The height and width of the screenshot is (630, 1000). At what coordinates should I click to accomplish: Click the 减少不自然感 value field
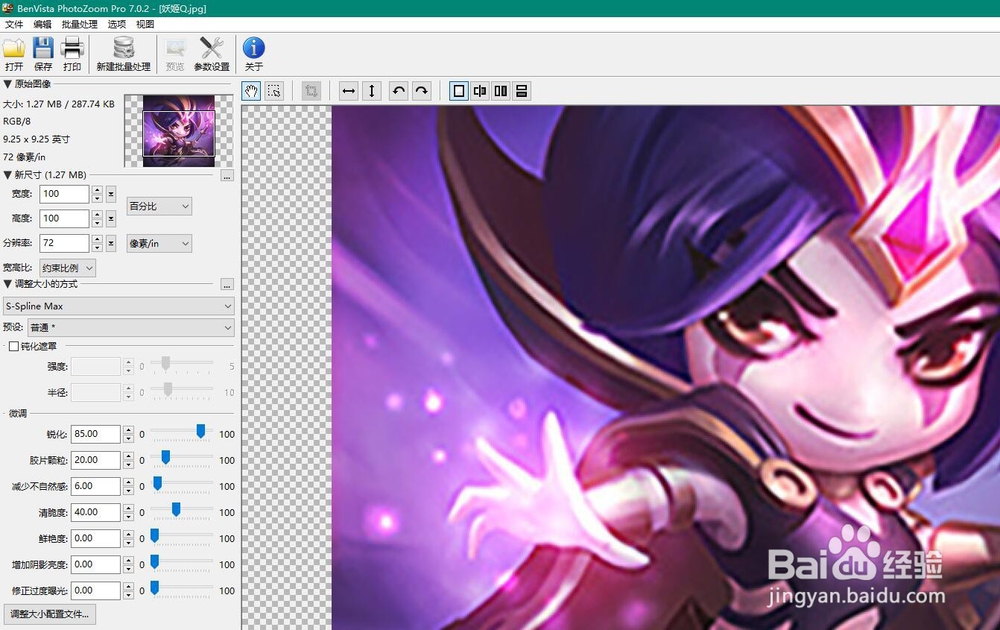[95, 486]
